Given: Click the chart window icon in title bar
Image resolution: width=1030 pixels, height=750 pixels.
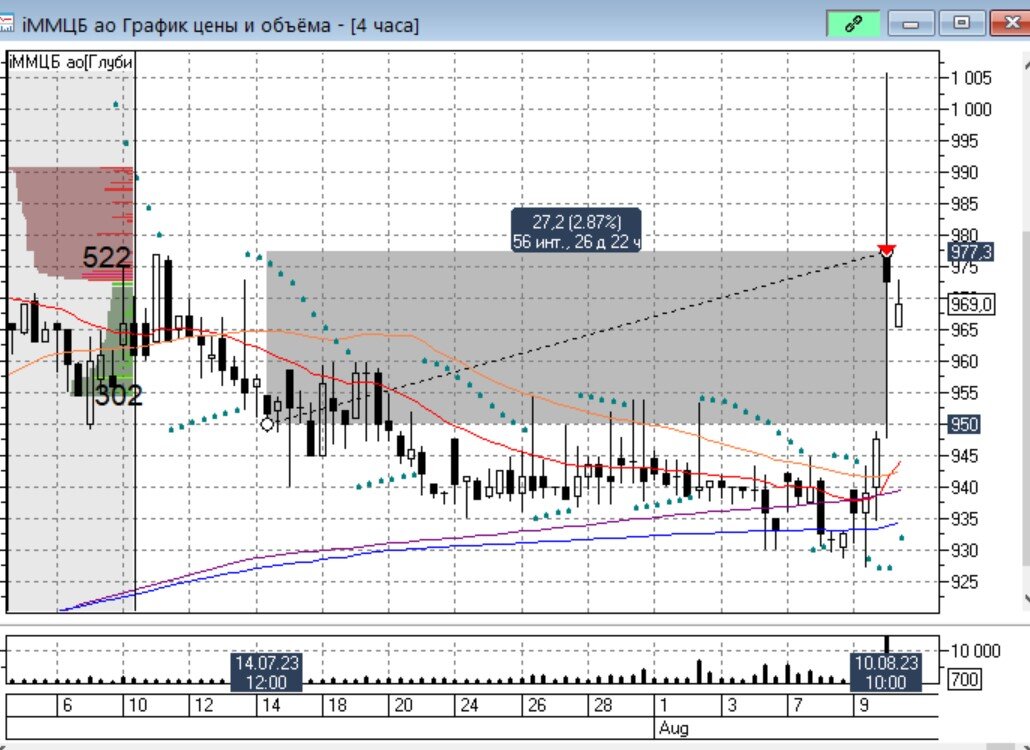Looking at the screenshot, I should [x=7, y=24].
